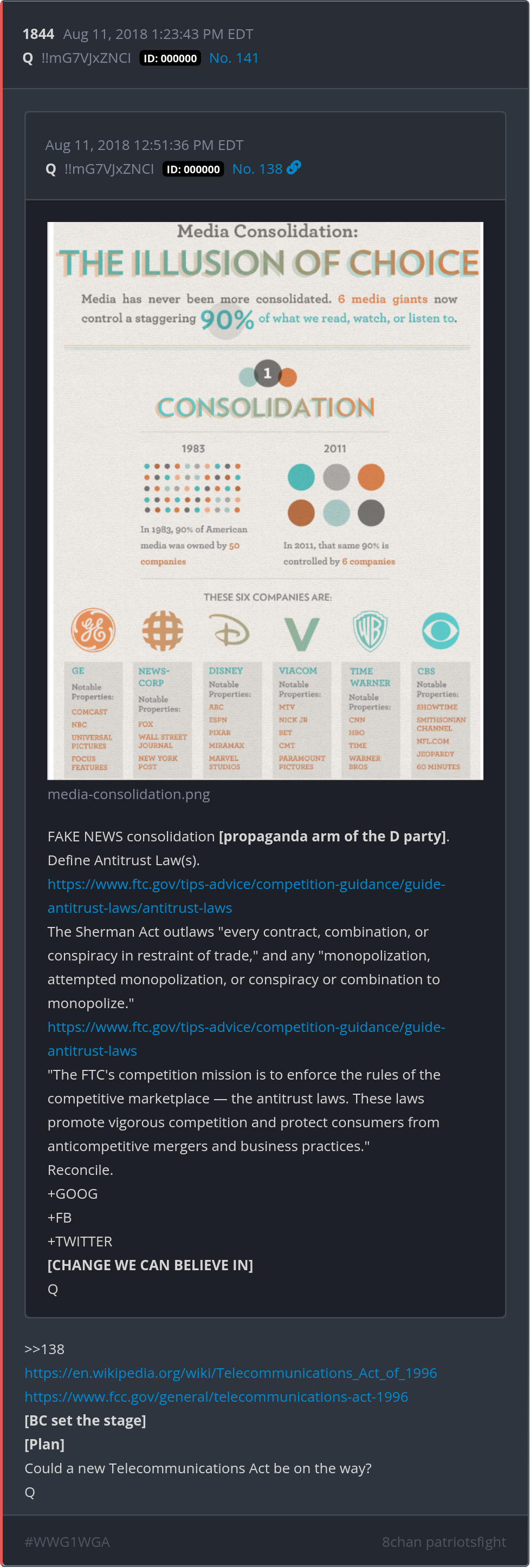This screenshot has width=530, height=1568.
Task: Click the quoted post ID: 000000 badge
Action: 193,169
